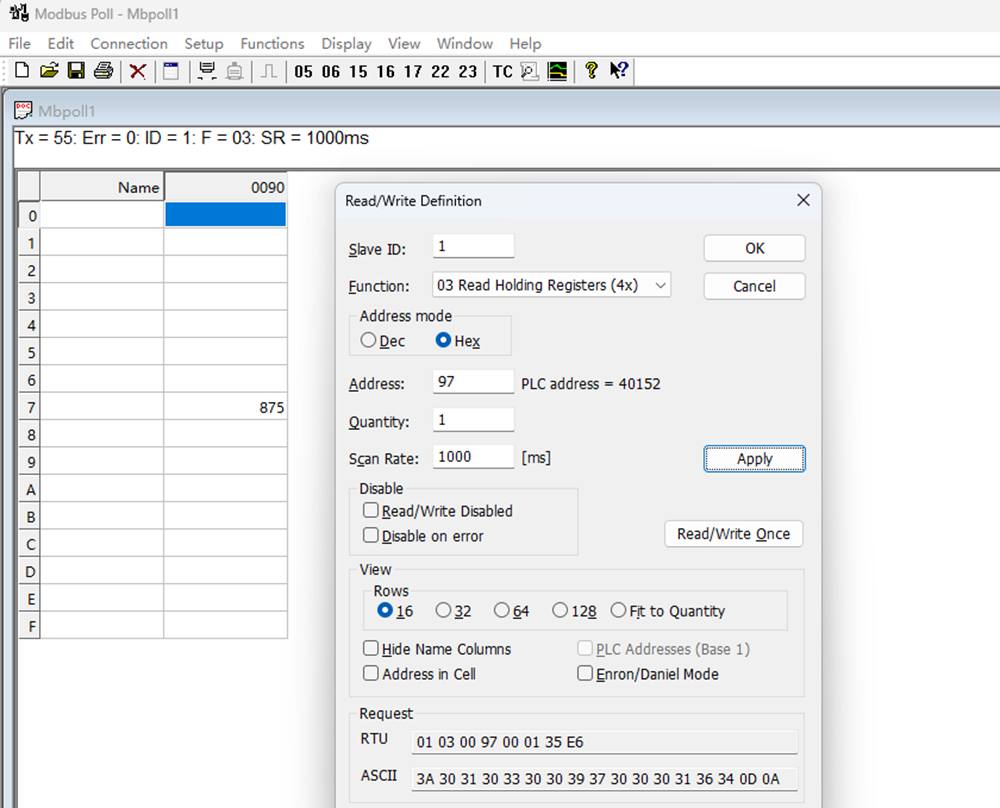This screenshot has width=1000, height=808.
Task: Click the TC test center button
Action: (x=503, y=71)
